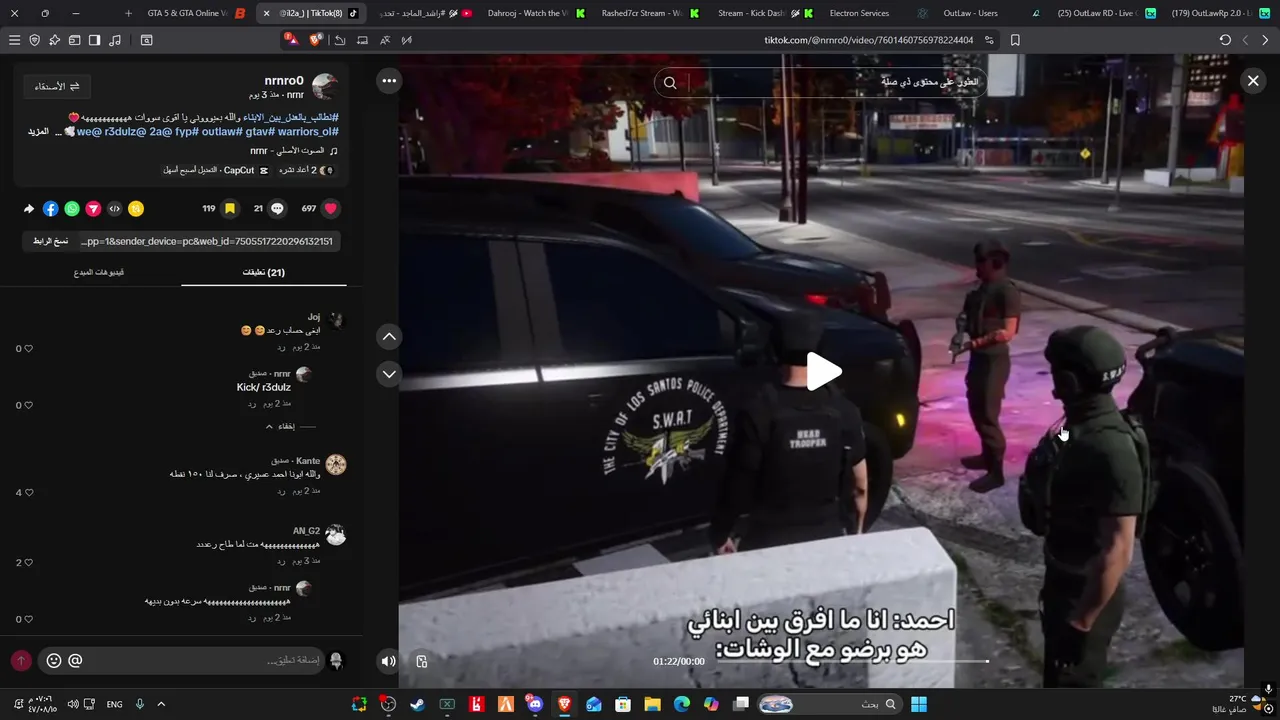Screen dimensions: 1280x720
Task: Open a new browser tab with plus
Action: pyautogui.click(x=128, y=14)
